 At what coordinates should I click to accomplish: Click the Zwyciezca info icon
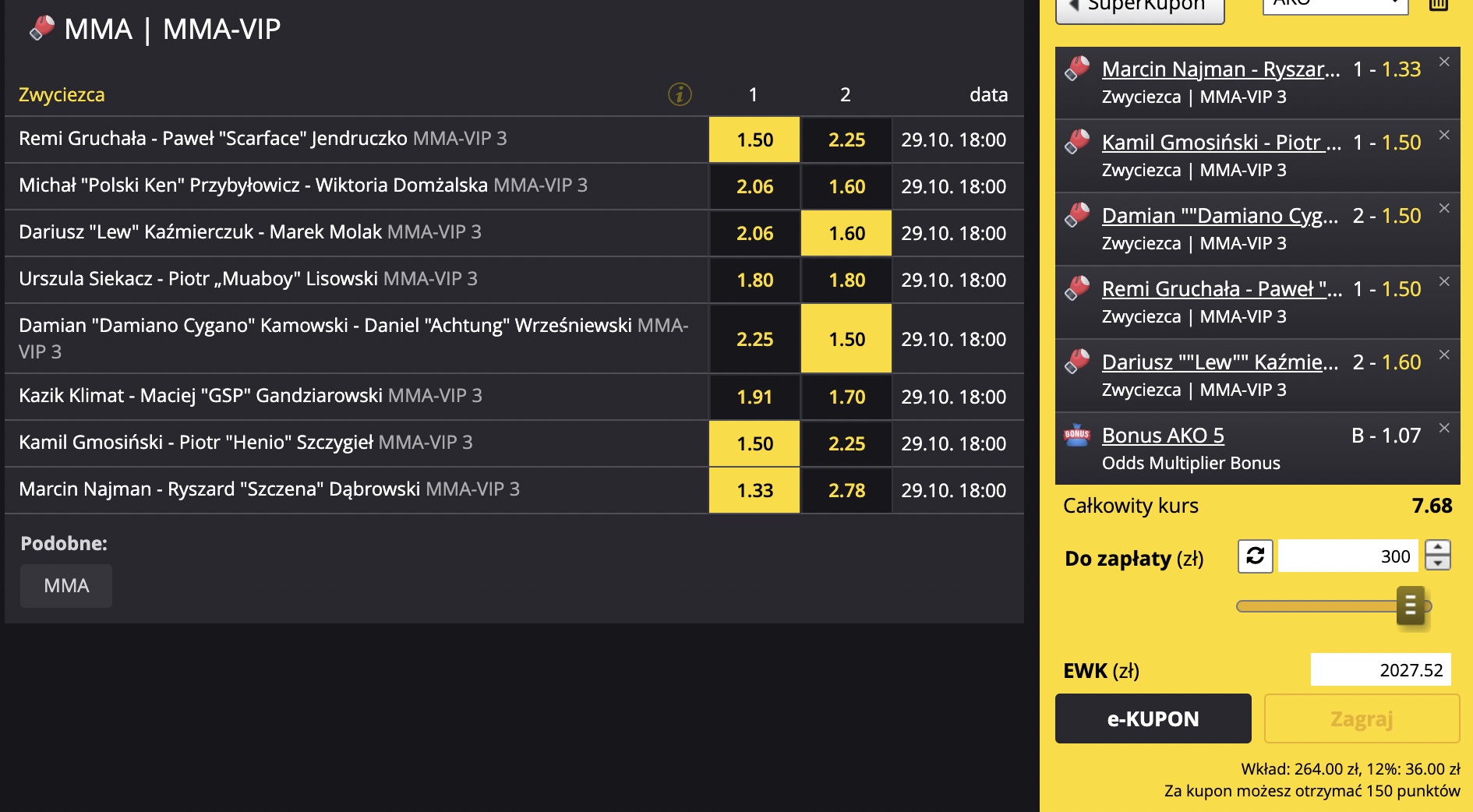pos(680,94)
